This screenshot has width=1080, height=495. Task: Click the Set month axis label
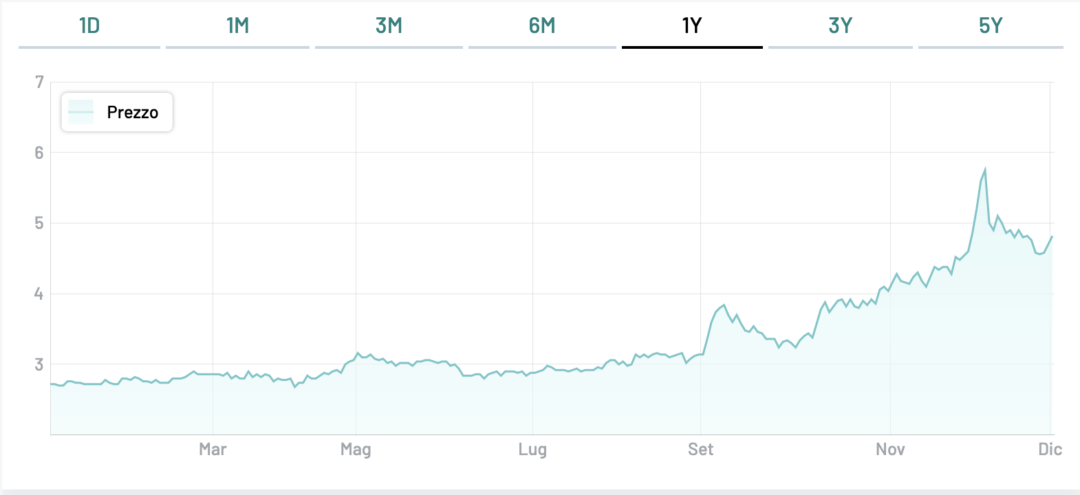click(701, 450)
